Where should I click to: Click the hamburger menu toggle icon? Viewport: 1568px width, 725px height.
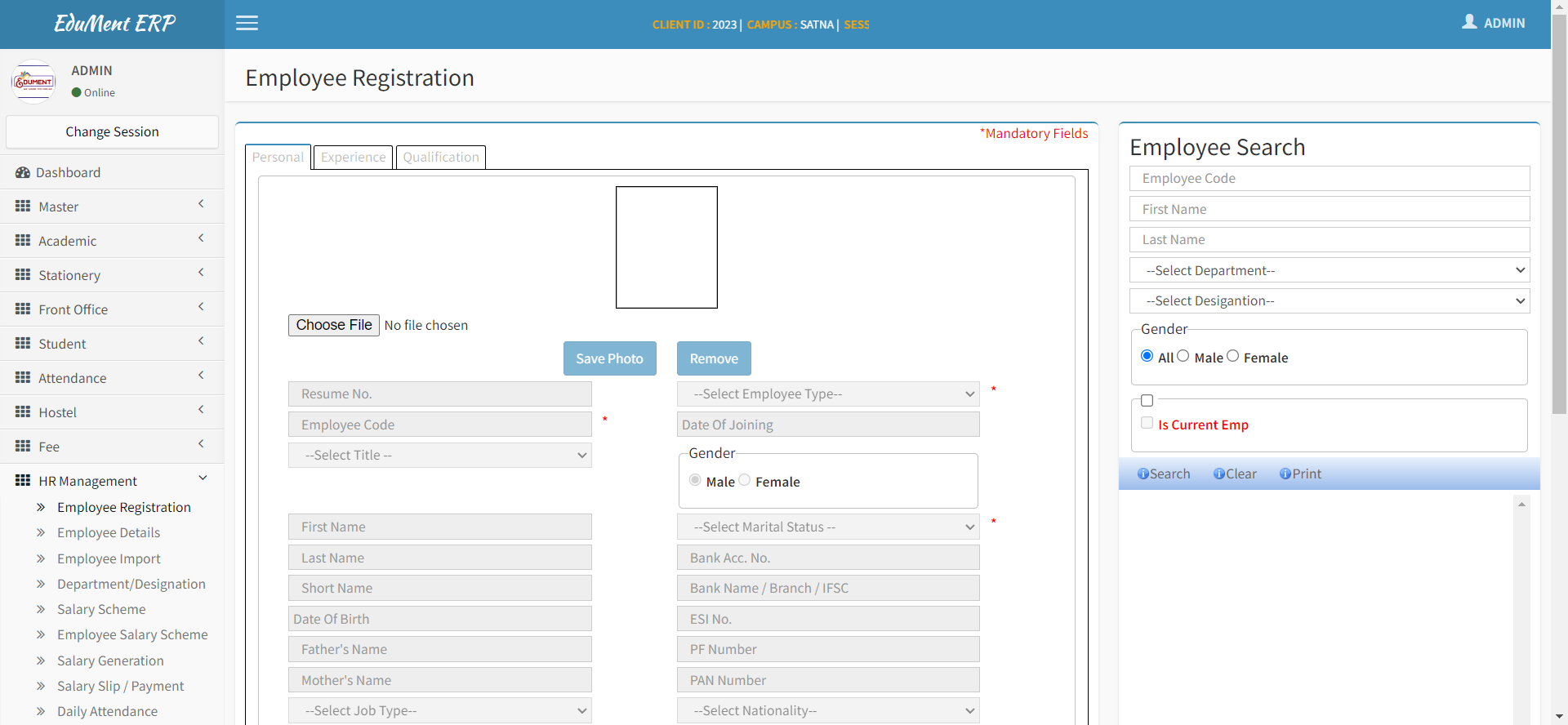[247, 23]
